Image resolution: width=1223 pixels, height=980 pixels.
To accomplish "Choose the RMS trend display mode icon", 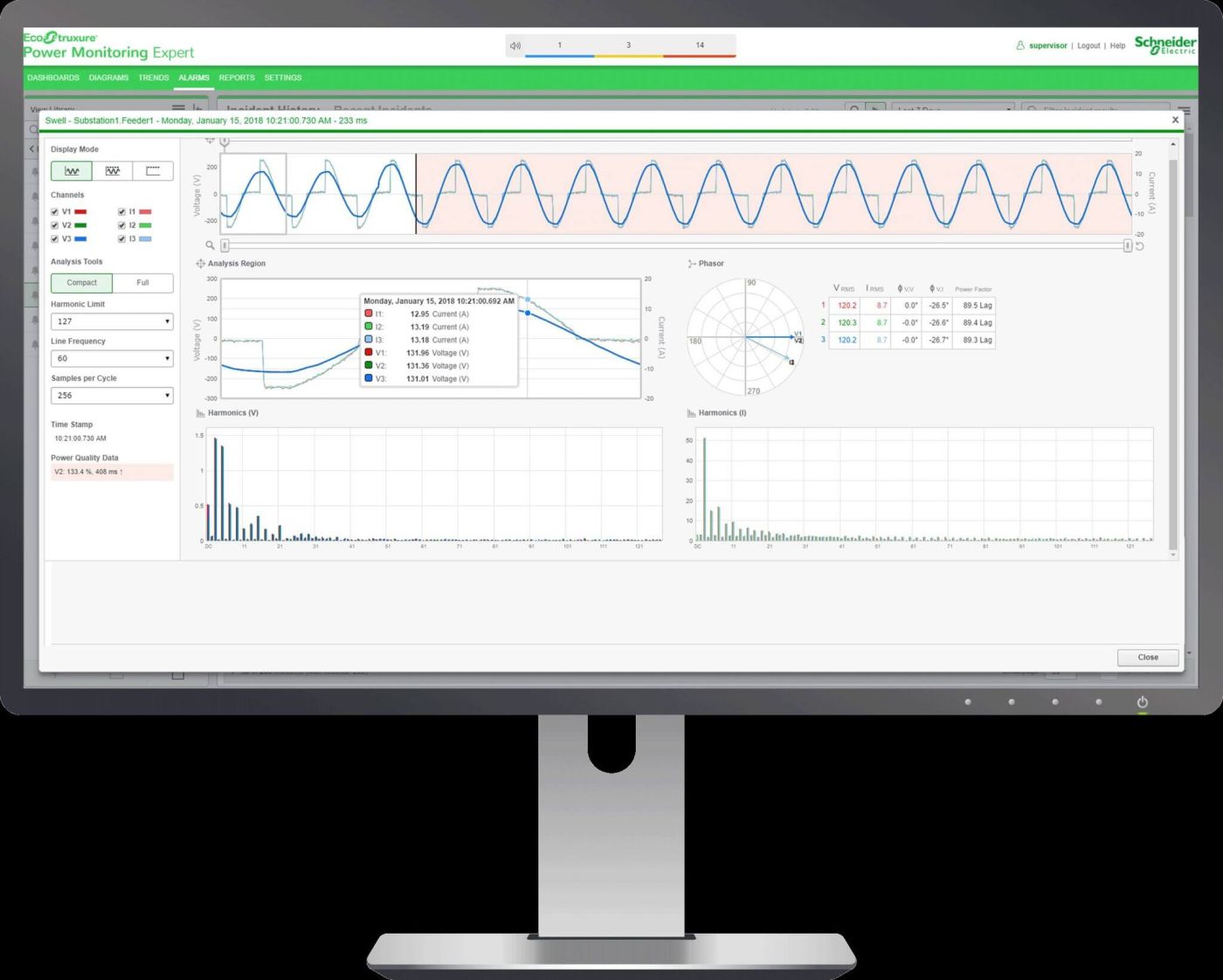I will [x=155, y=170].
